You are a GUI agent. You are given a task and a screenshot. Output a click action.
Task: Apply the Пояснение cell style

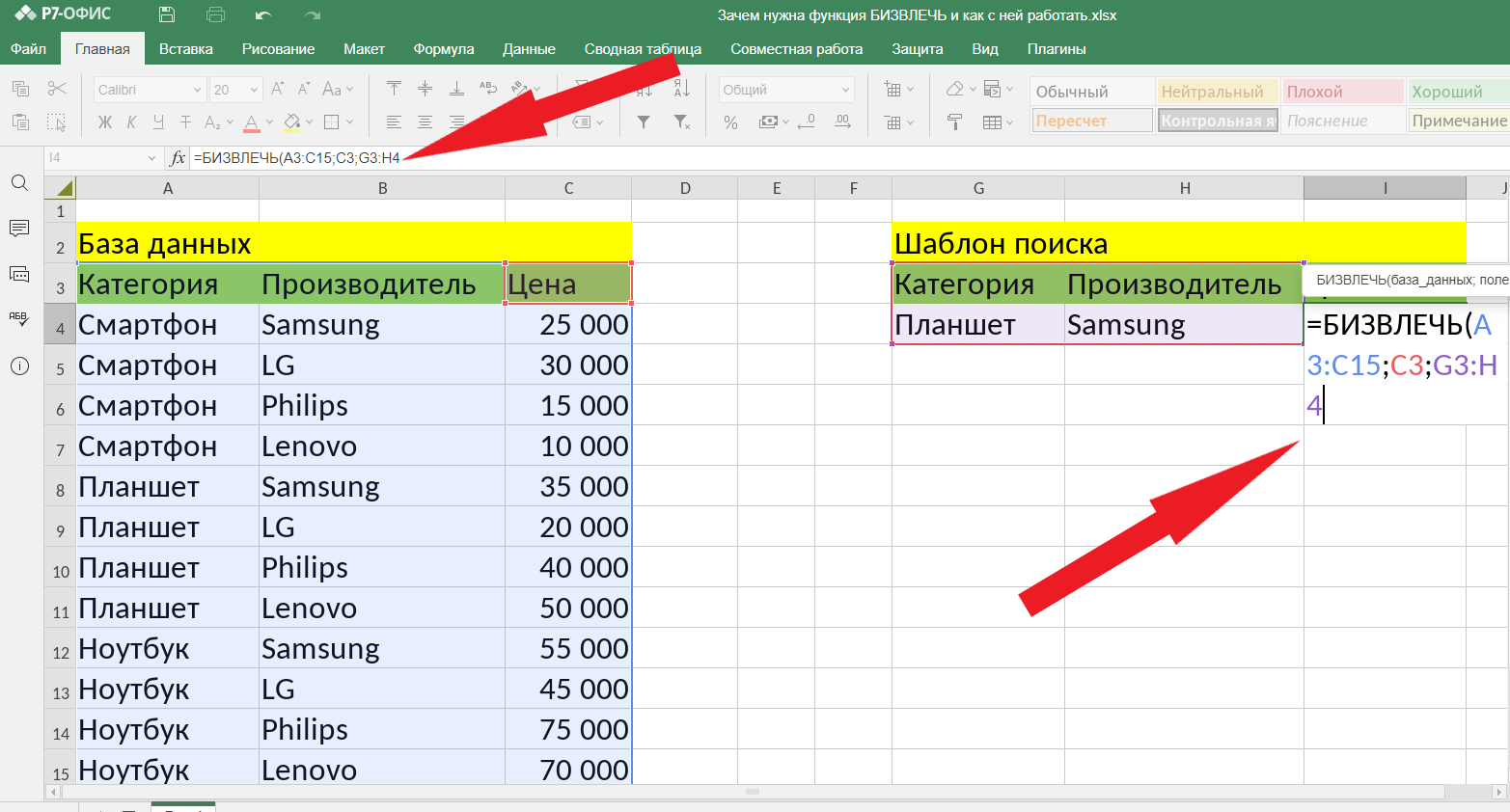(x=1343, y=121)
